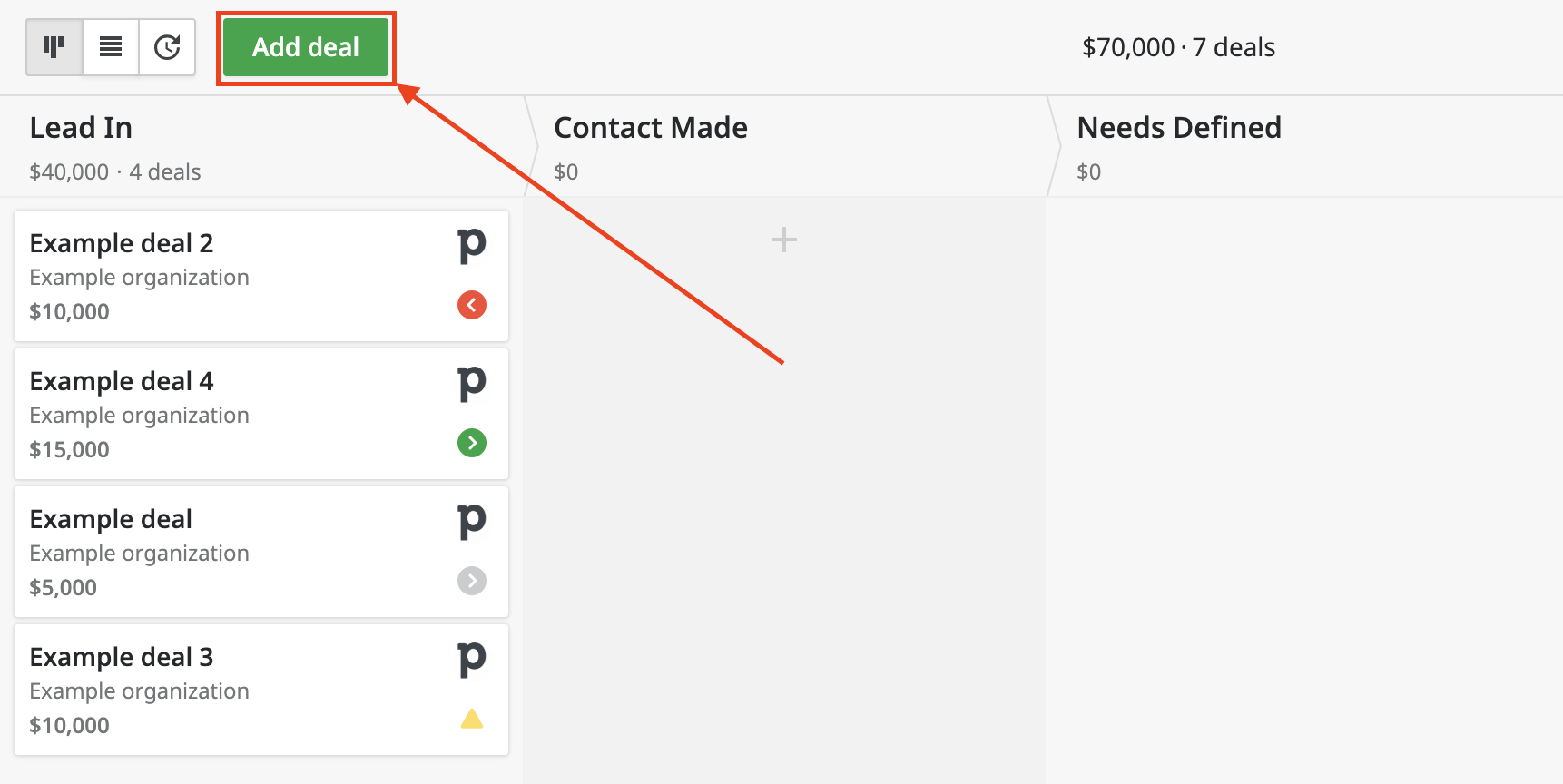Open the Example deal 4 card

(x=261, y=414)
